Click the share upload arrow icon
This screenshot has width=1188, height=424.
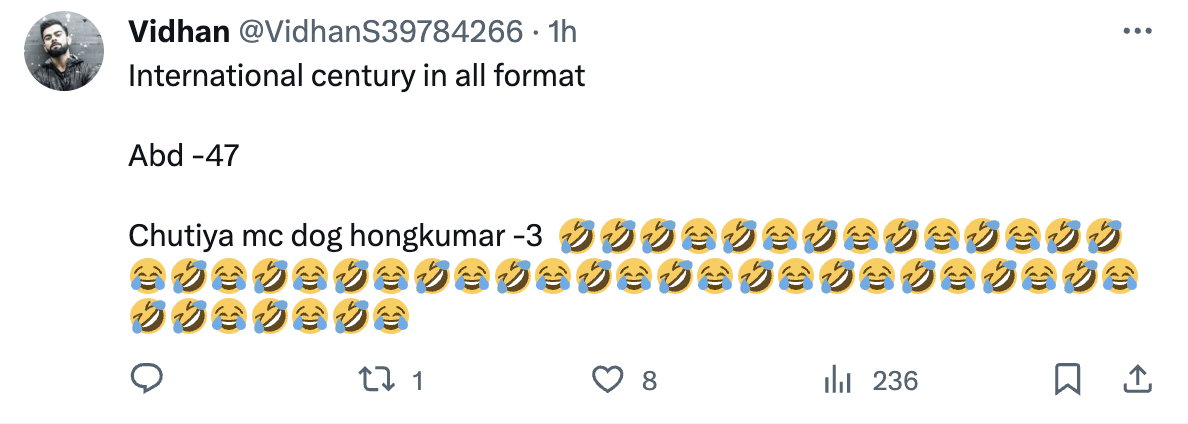[1137, 379]
